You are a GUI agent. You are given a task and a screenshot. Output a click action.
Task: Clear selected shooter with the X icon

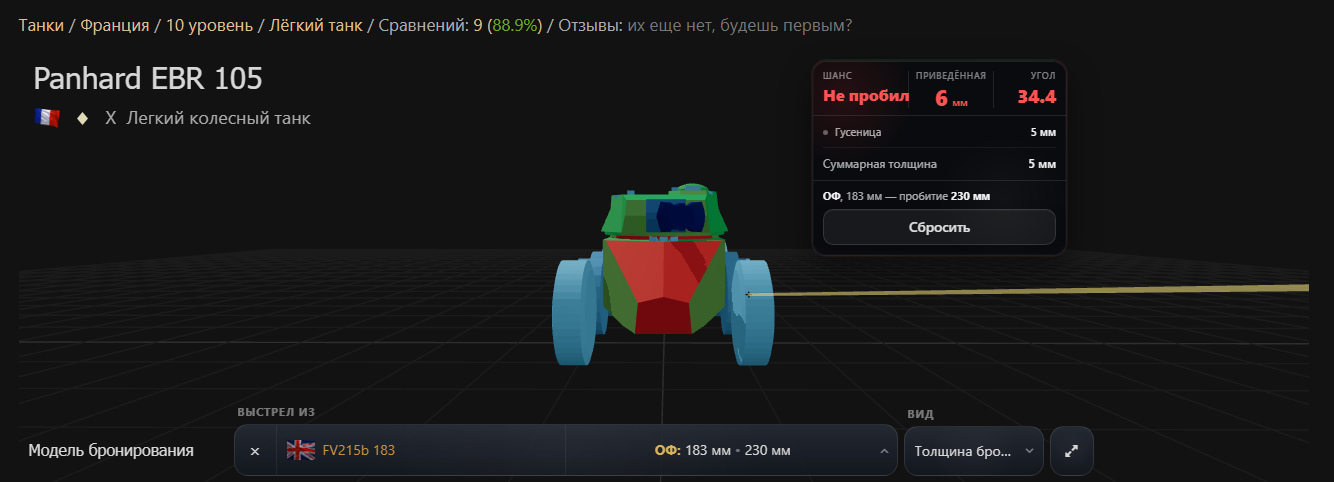coord(255,451)
